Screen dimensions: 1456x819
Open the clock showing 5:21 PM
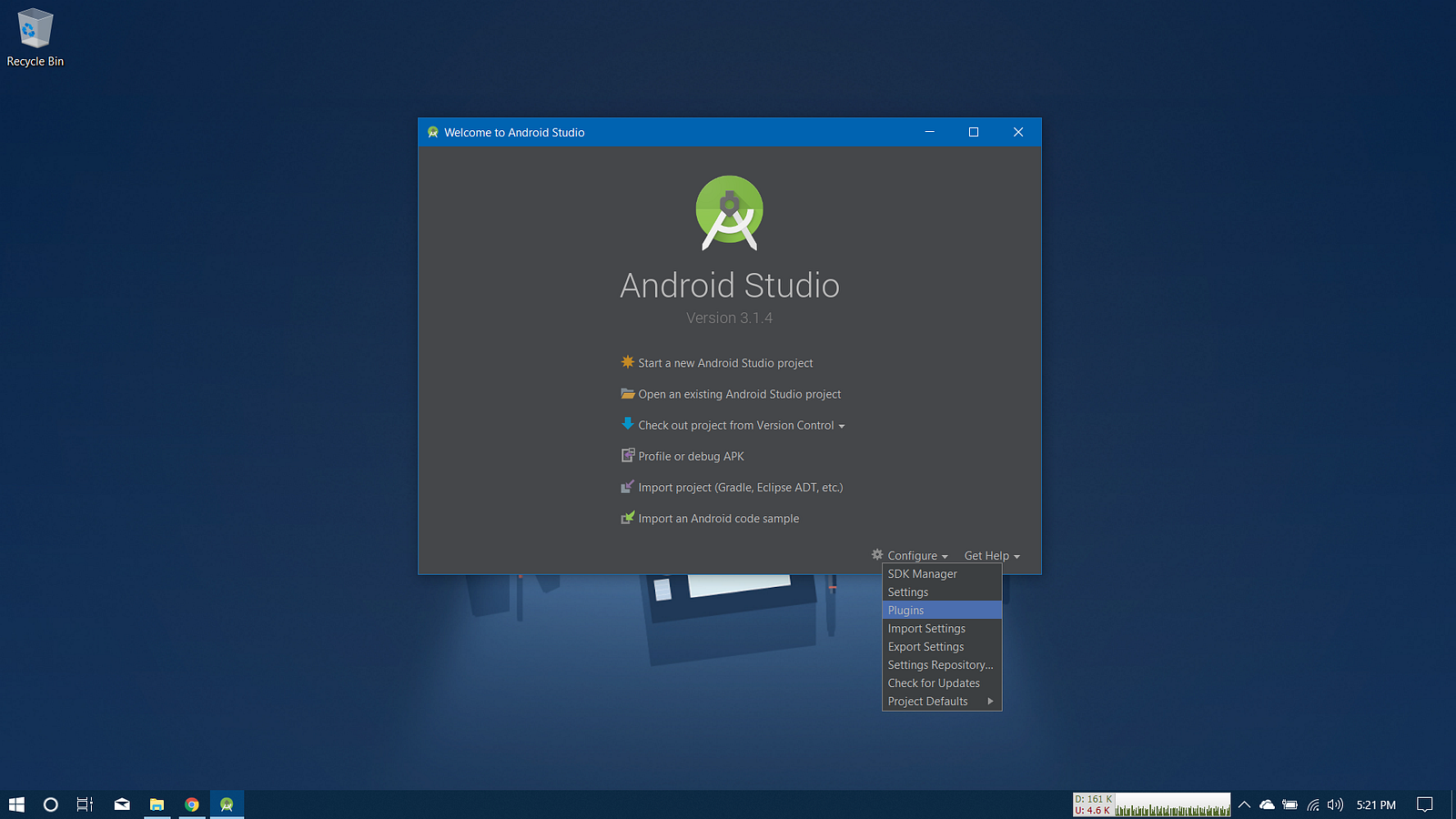pyautogui.click(x=1376, y=804)
